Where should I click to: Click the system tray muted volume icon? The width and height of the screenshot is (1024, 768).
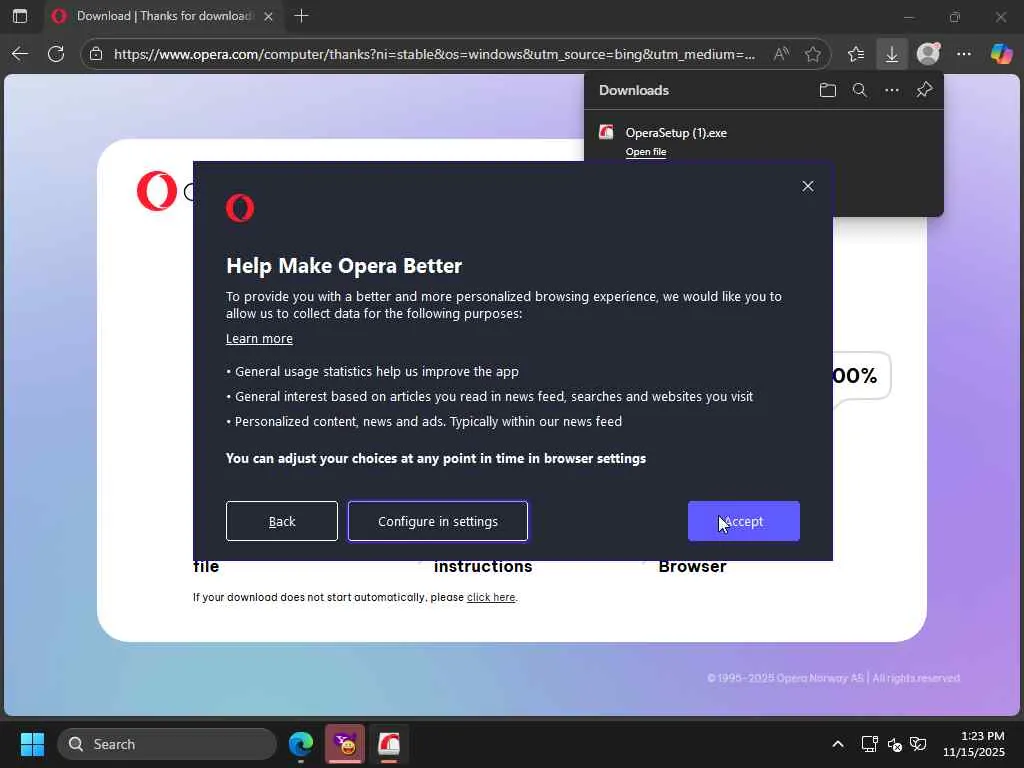click(895, 744)
